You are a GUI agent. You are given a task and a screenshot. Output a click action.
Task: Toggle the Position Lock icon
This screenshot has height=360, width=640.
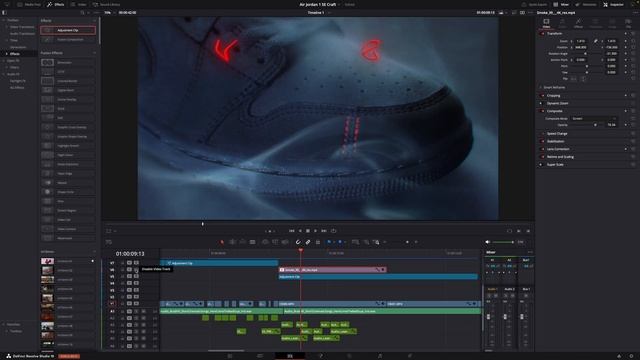click(x=318, y=242)
